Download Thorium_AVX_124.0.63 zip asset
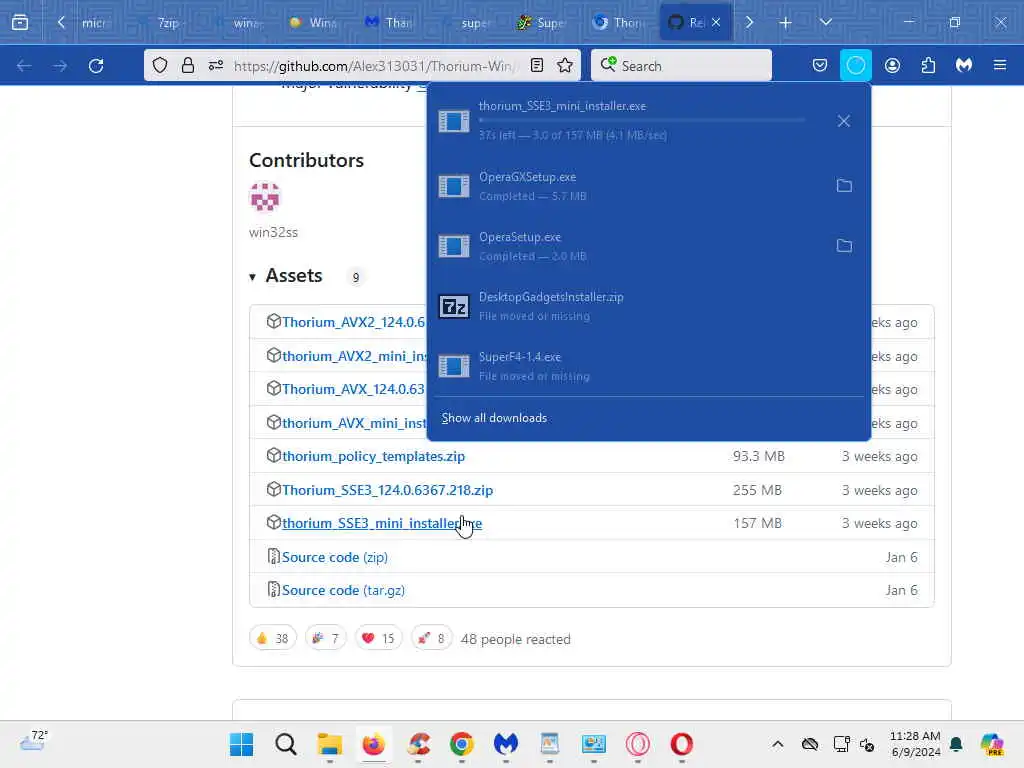 point(353,389)
